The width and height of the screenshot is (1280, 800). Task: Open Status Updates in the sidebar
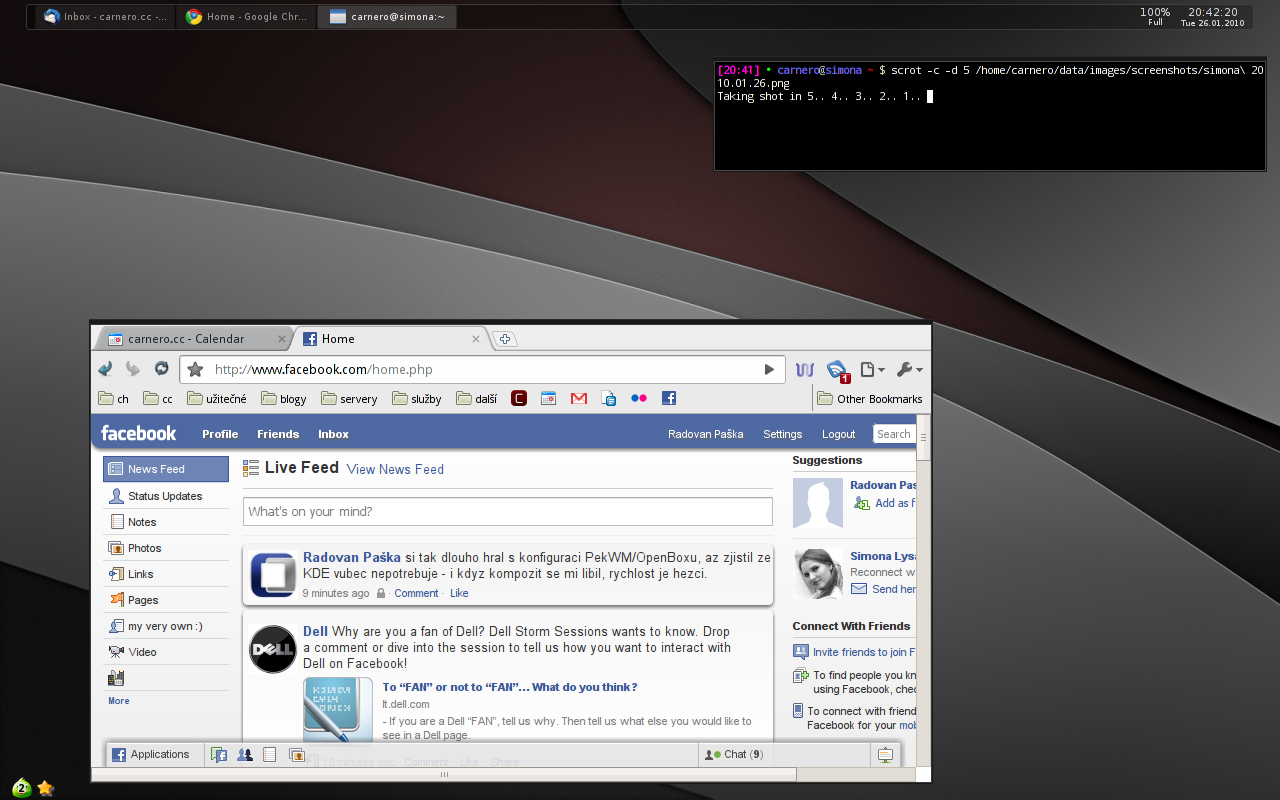(x=166, y=496)
